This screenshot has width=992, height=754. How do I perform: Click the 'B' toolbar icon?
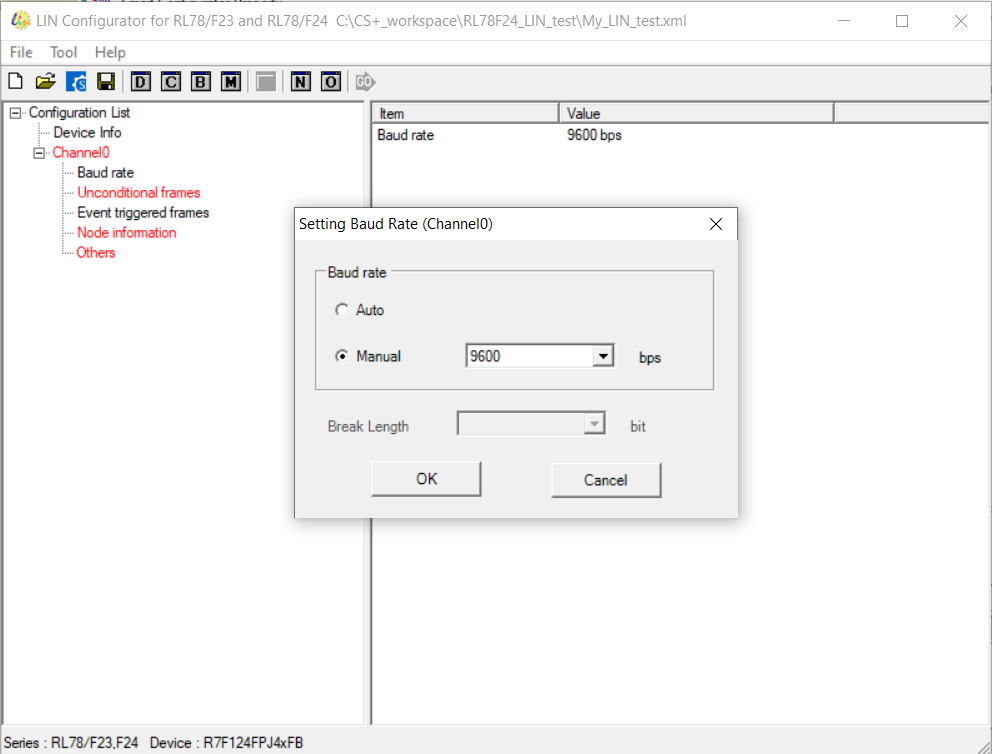tap(201, 82)
